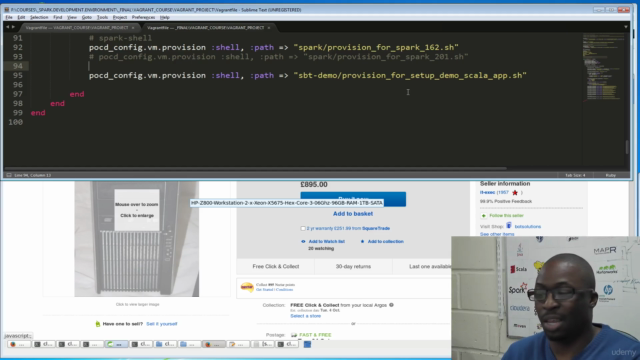The width and height of the screenshot is (640, 360).
Task: Click the HP-Z800 workstation title tooltip text
Action: pyautogui.click(x=287, y=203)
